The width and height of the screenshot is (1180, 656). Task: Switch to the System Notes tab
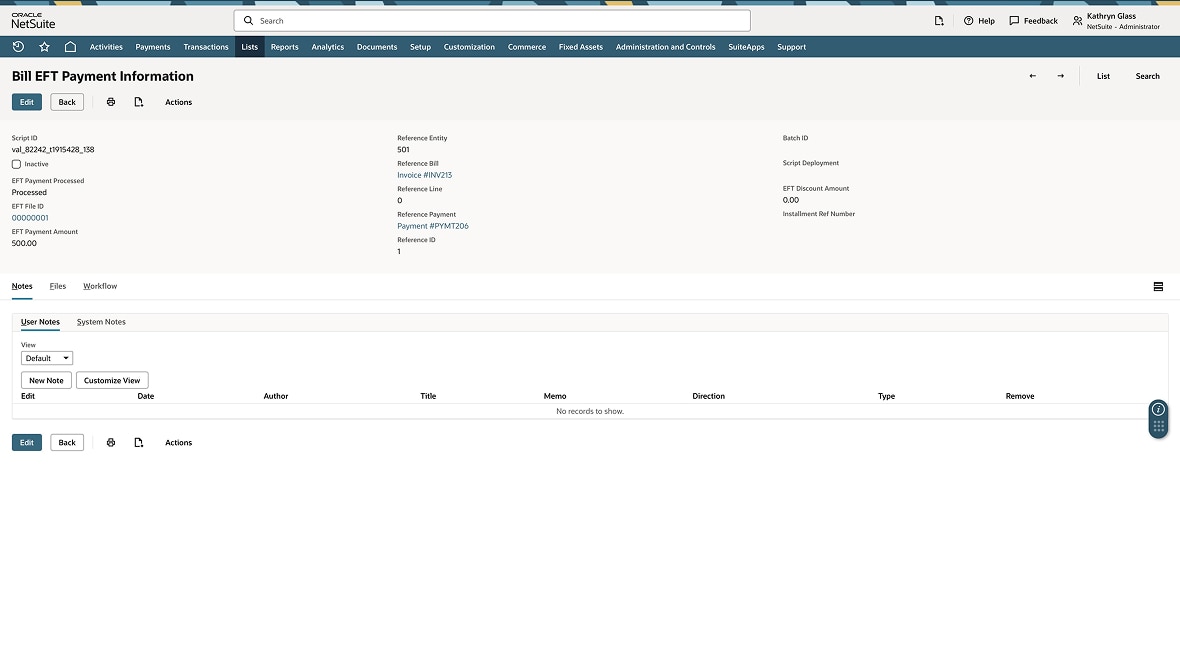[x=101, y=322]
